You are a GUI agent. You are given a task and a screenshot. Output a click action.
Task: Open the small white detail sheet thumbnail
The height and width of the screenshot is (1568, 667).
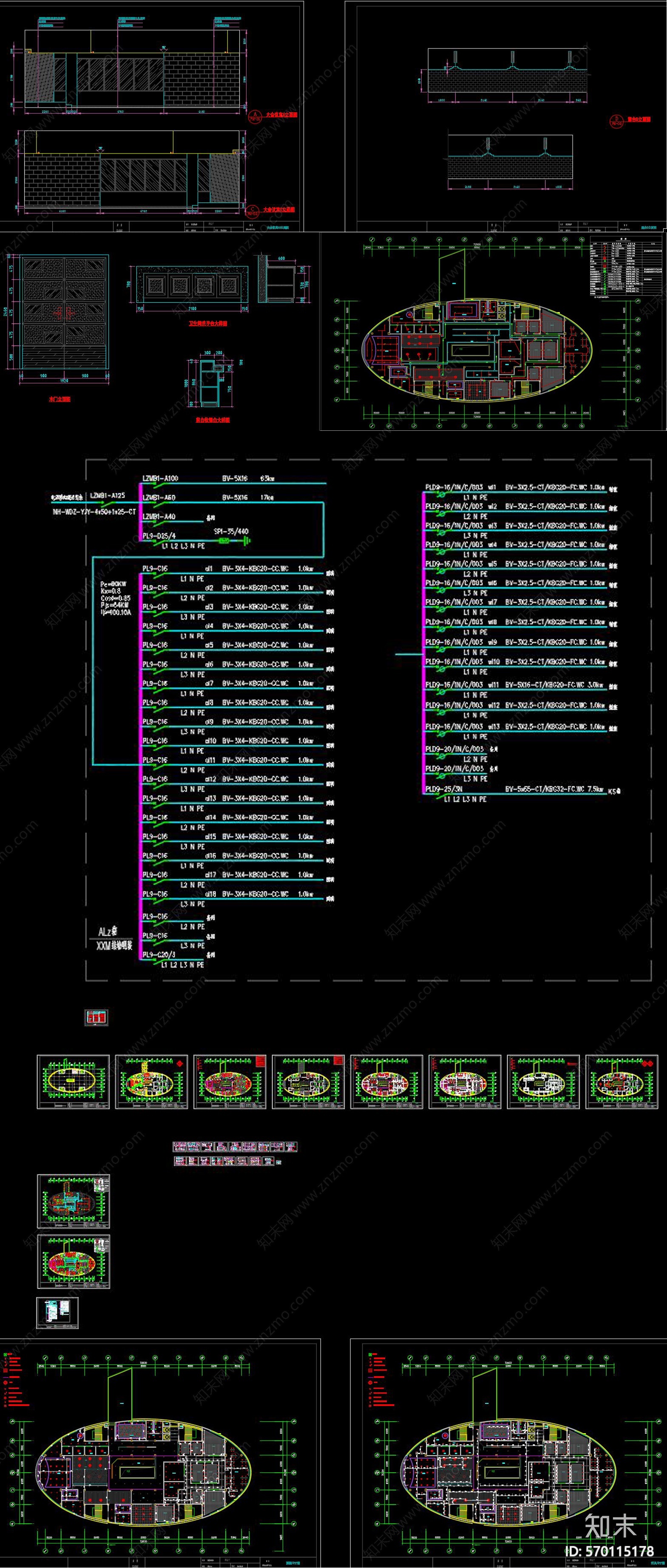click(x=58, y=1313)
